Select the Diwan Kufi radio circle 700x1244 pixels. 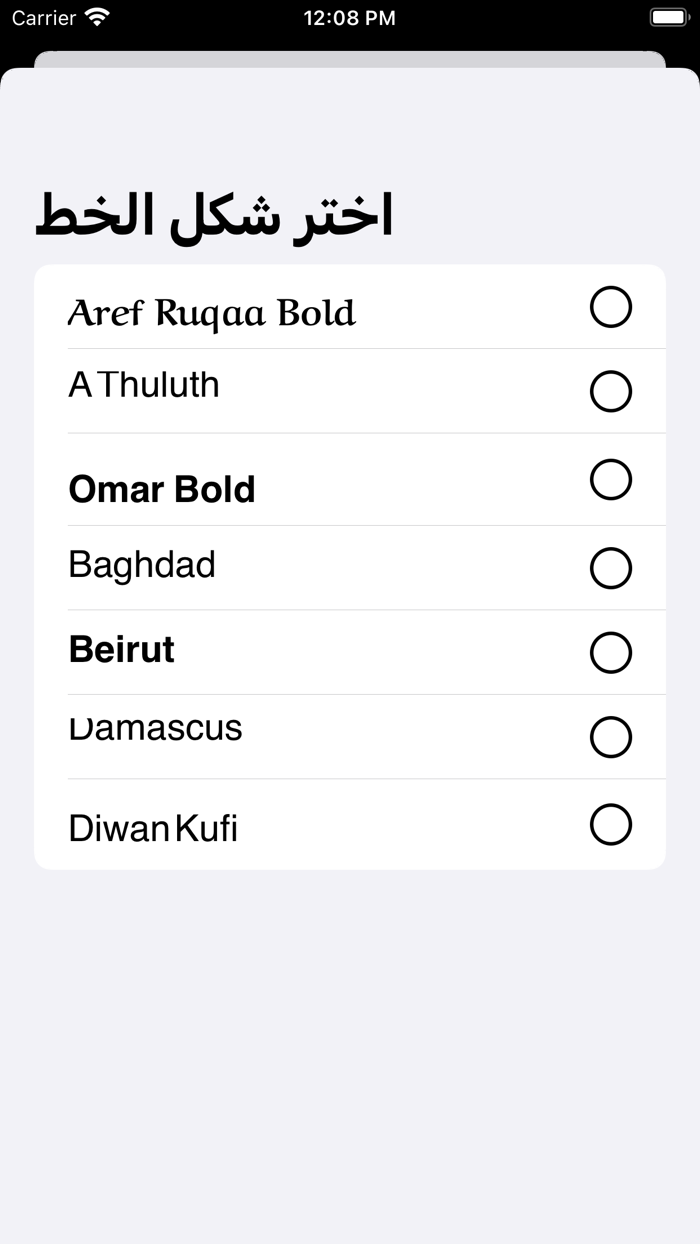[611, 825]
